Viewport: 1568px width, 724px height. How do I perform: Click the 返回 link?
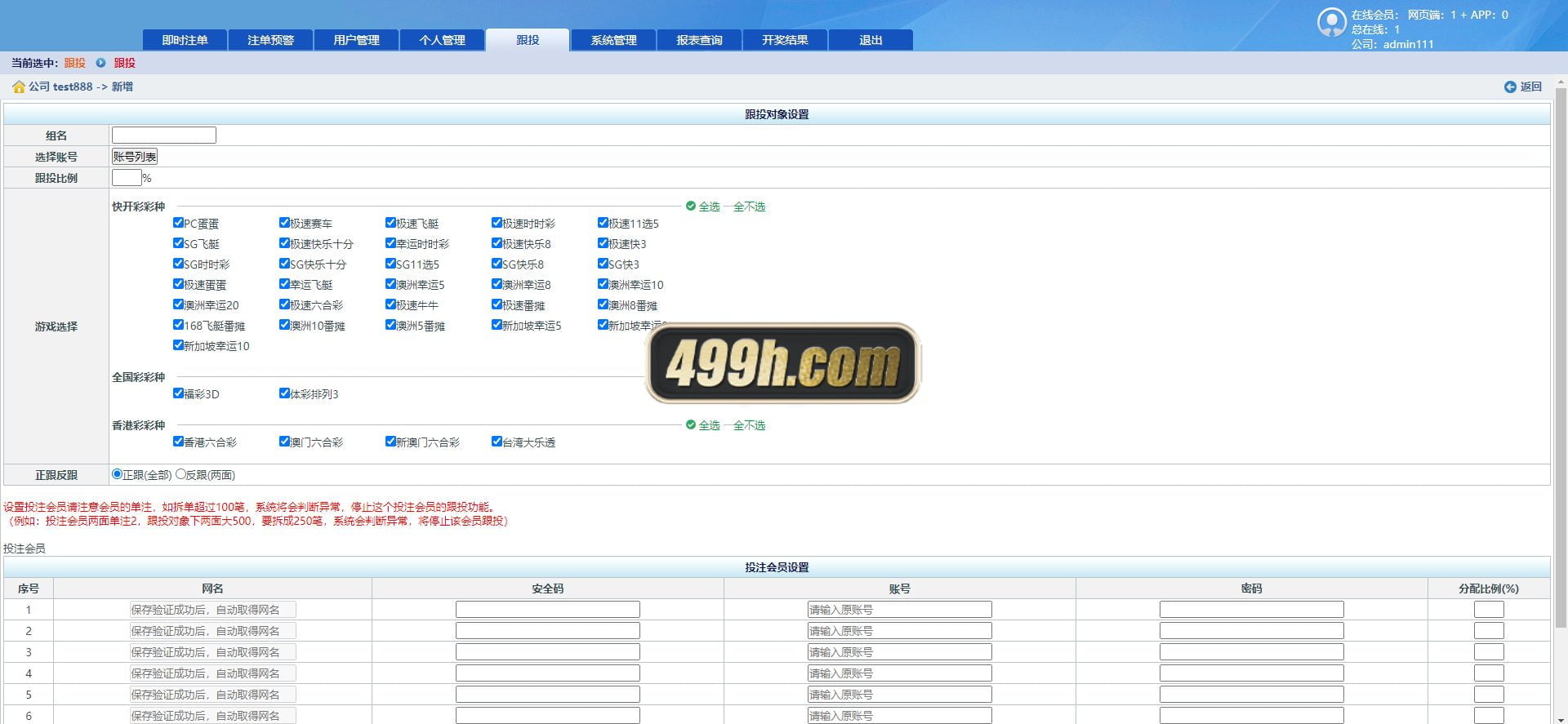point(1530,87)
